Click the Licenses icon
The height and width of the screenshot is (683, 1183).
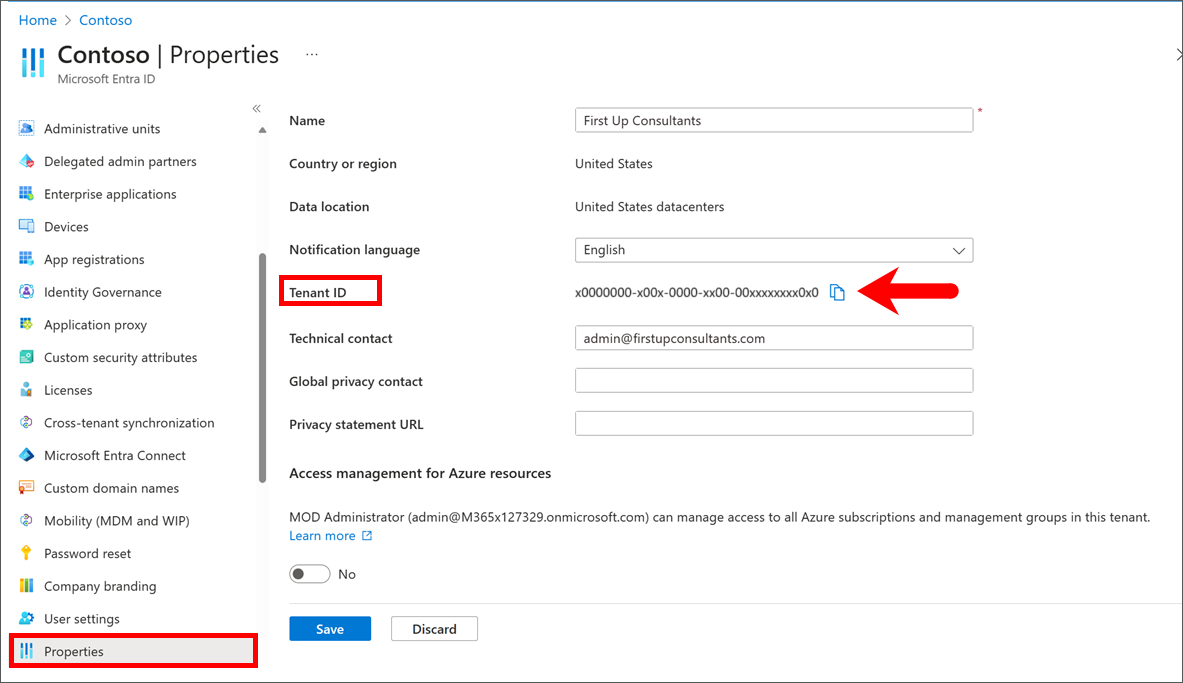(x=26, y=389)
